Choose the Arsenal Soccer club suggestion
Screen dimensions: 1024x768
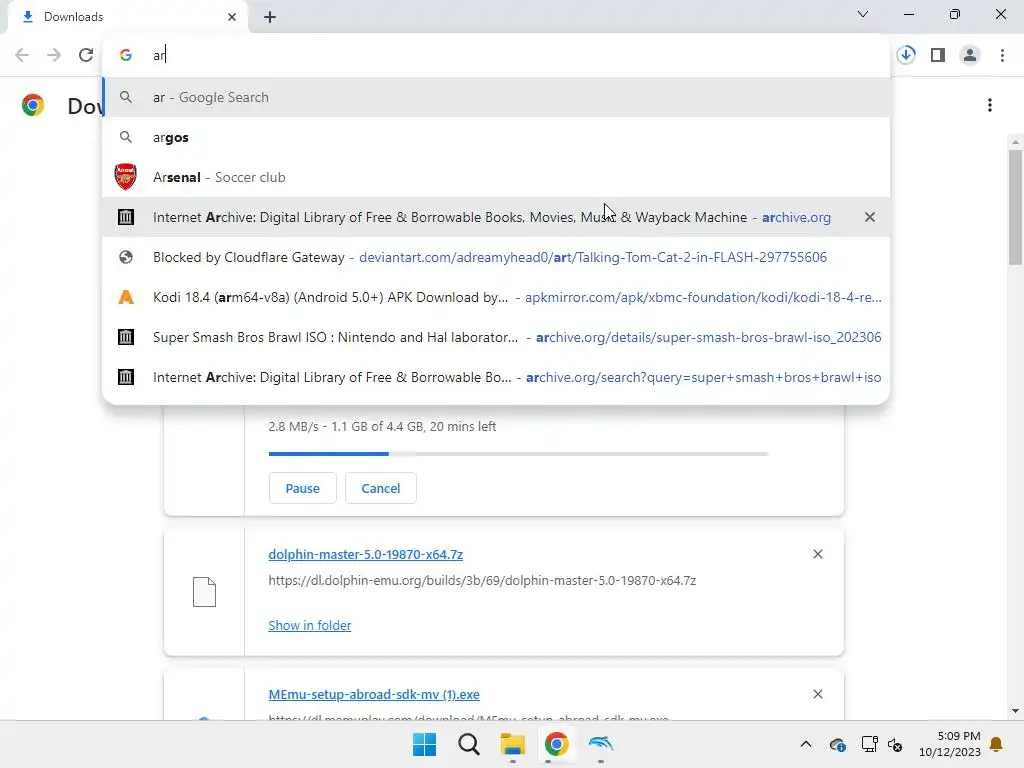tap(496, 177)
